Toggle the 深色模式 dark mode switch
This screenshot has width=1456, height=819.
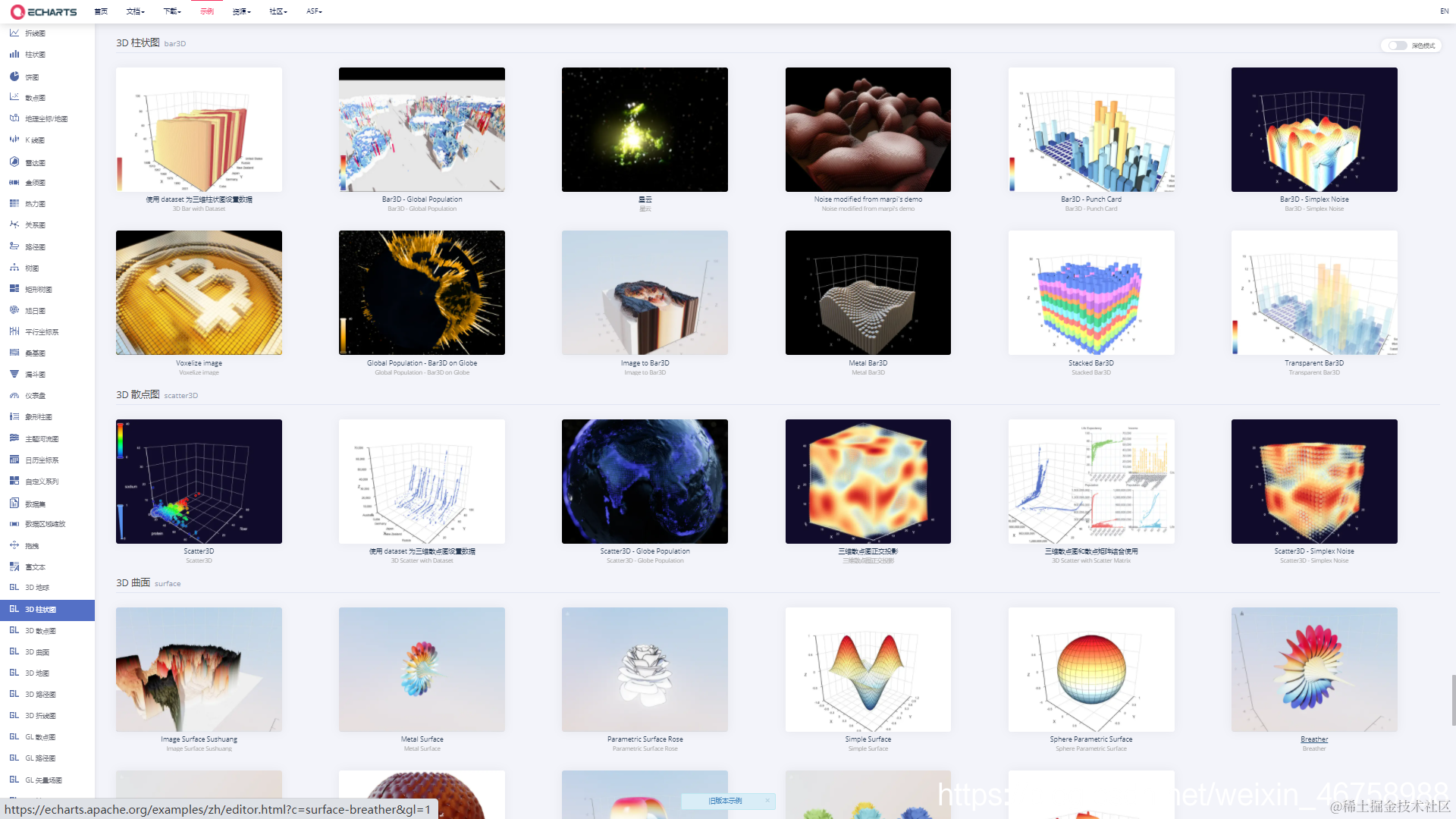point(1397,45)
